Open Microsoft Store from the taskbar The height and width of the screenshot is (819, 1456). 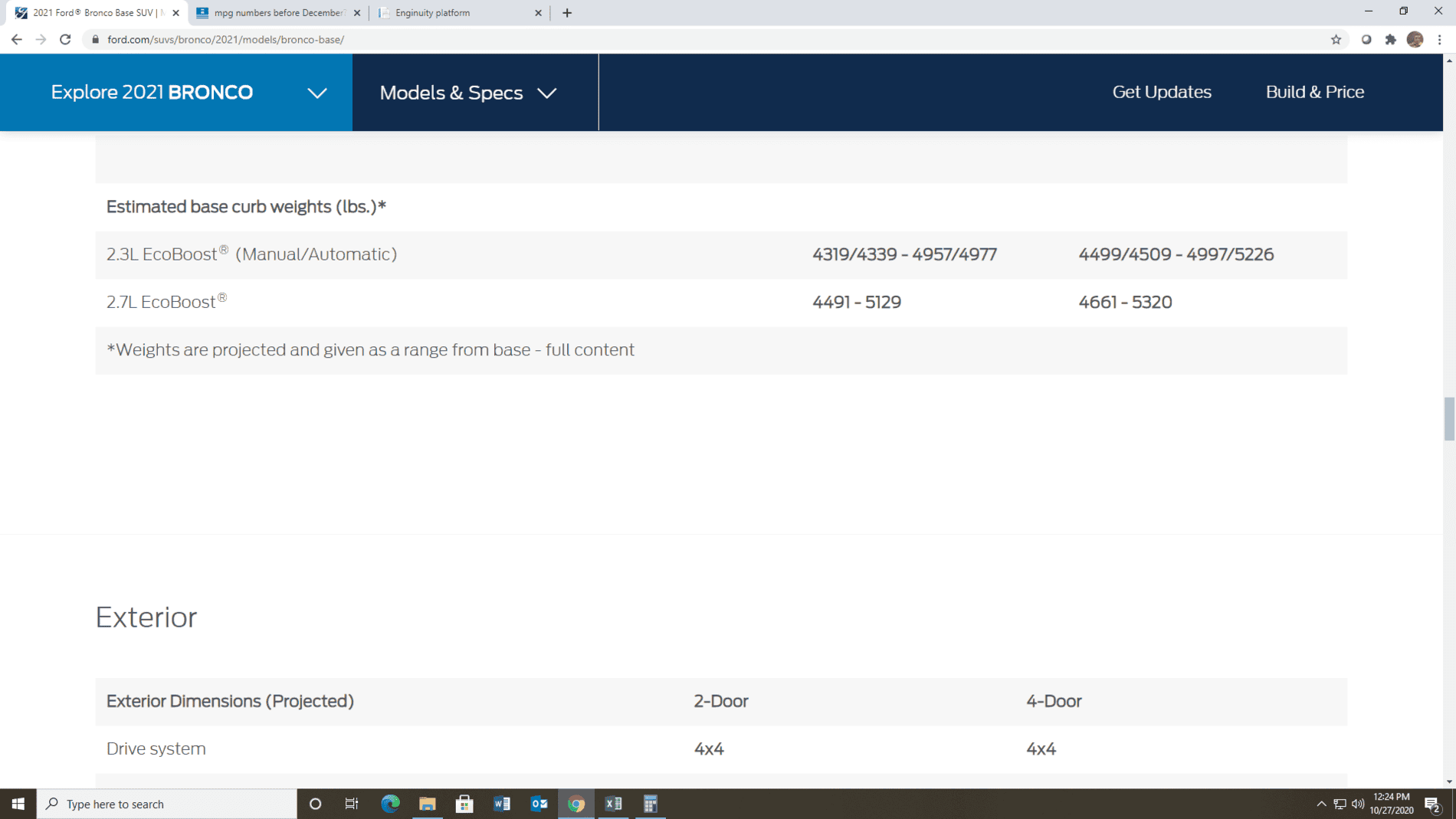[x=464, y=804]
